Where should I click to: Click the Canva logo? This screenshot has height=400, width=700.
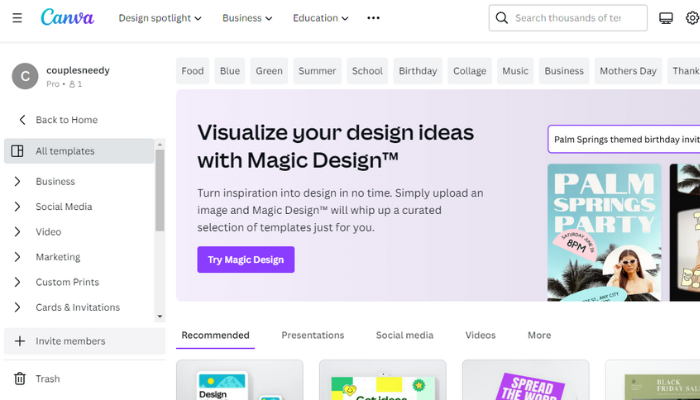pos(67,18)
